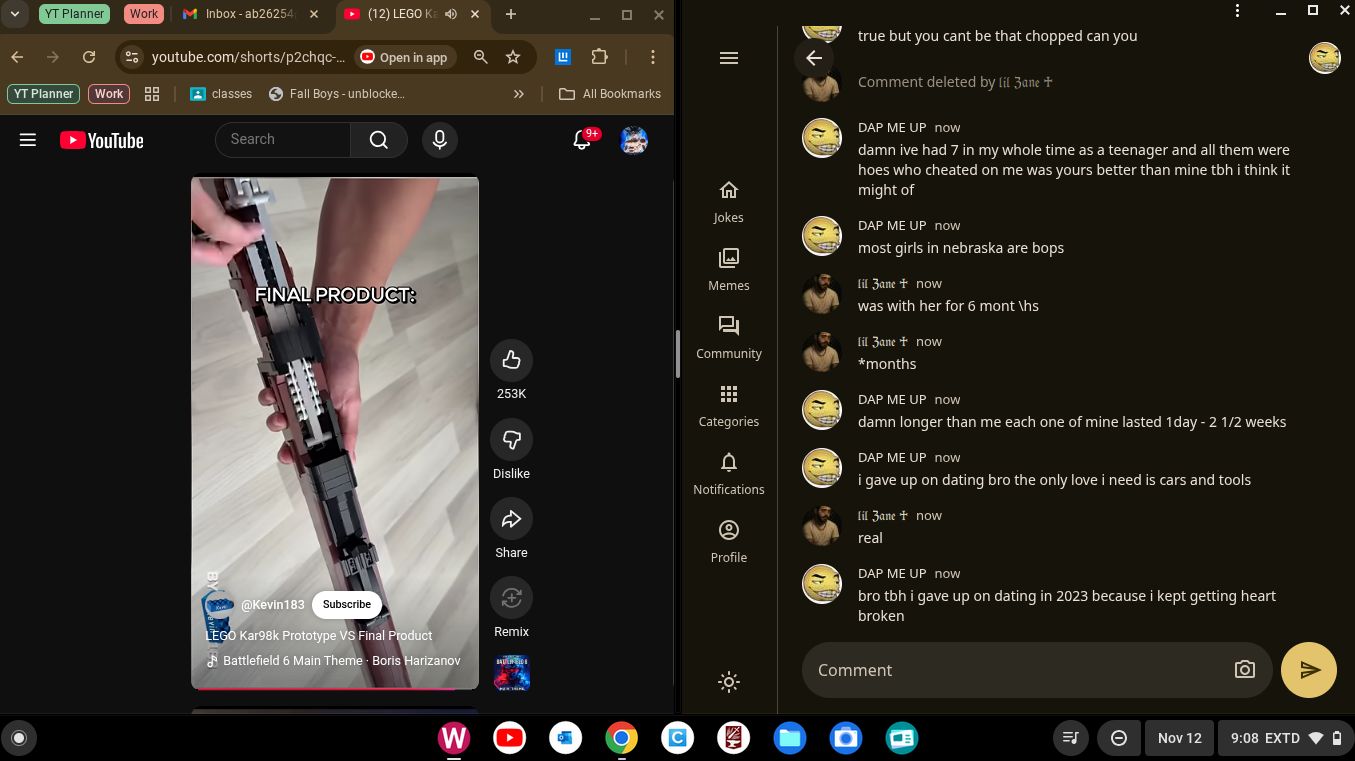Remix this YouTube short
The height and width of the screenshot is (761, 1355).
pos(511,598)
